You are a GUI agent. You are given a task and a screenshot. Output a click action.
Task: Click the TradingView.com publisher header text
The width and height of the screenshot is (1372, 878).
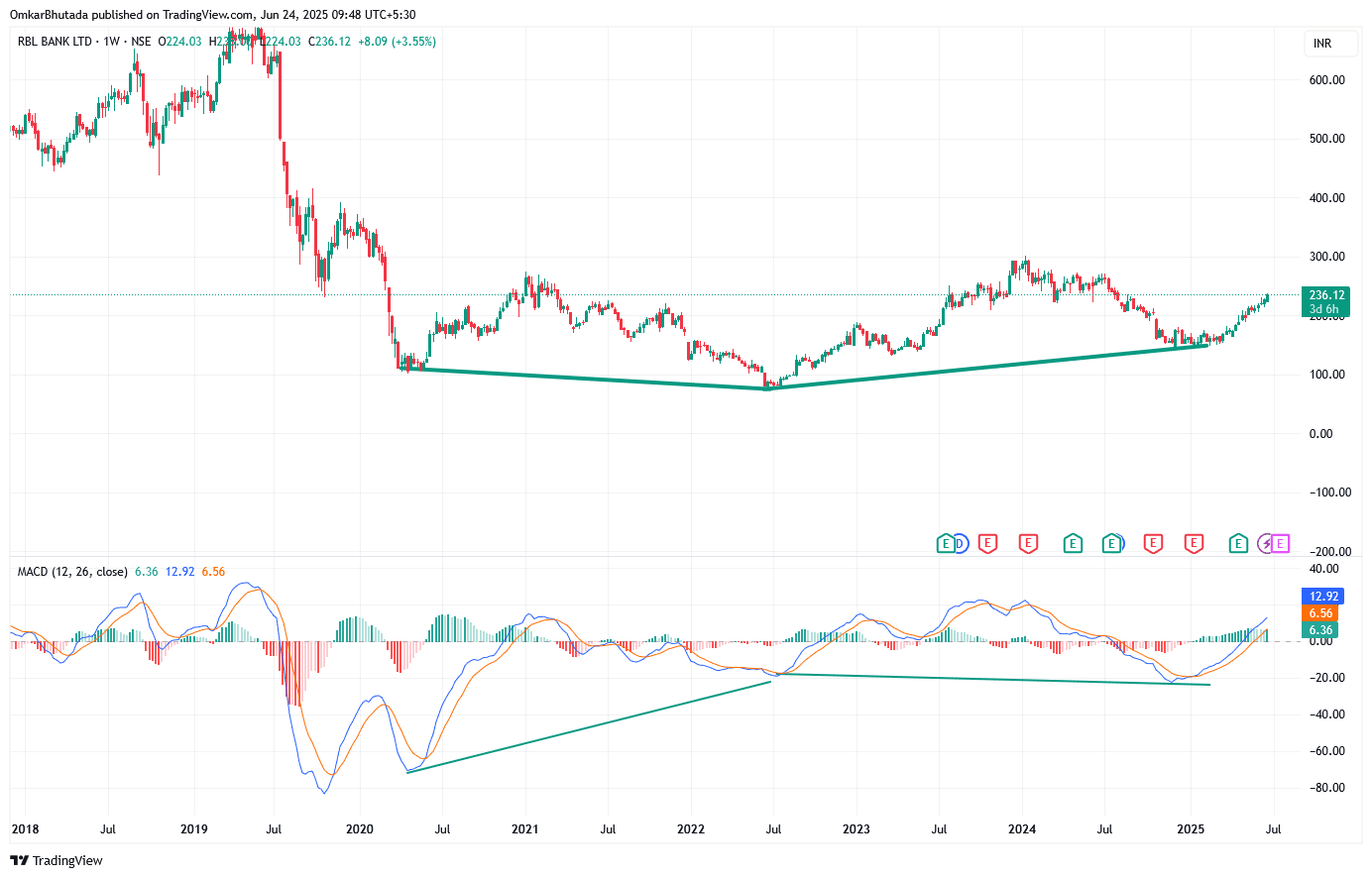click(x=209, y=15)
